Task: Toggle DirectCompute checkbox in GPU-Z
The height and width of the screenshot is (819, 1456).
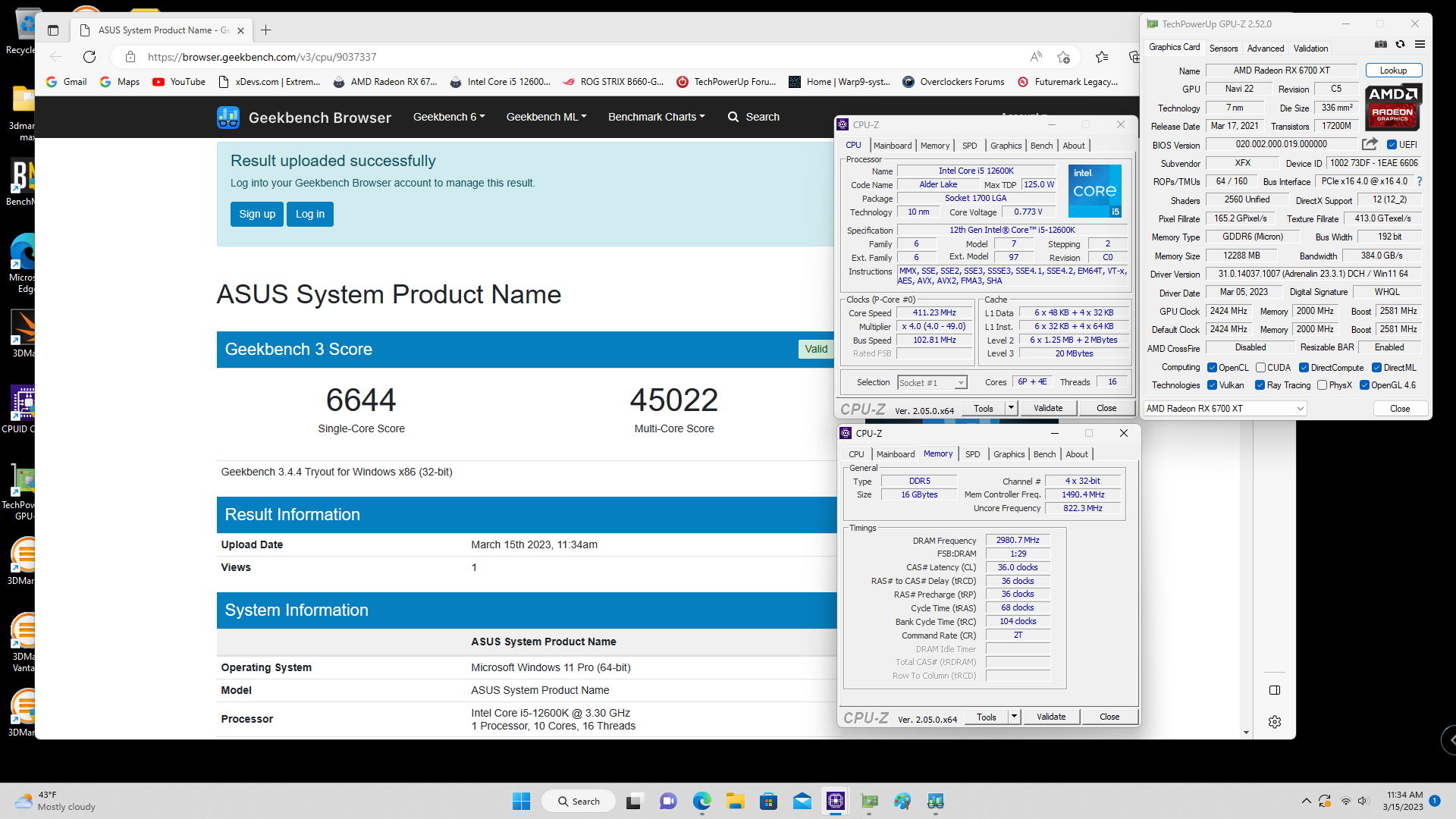Action: point(1304,368)
